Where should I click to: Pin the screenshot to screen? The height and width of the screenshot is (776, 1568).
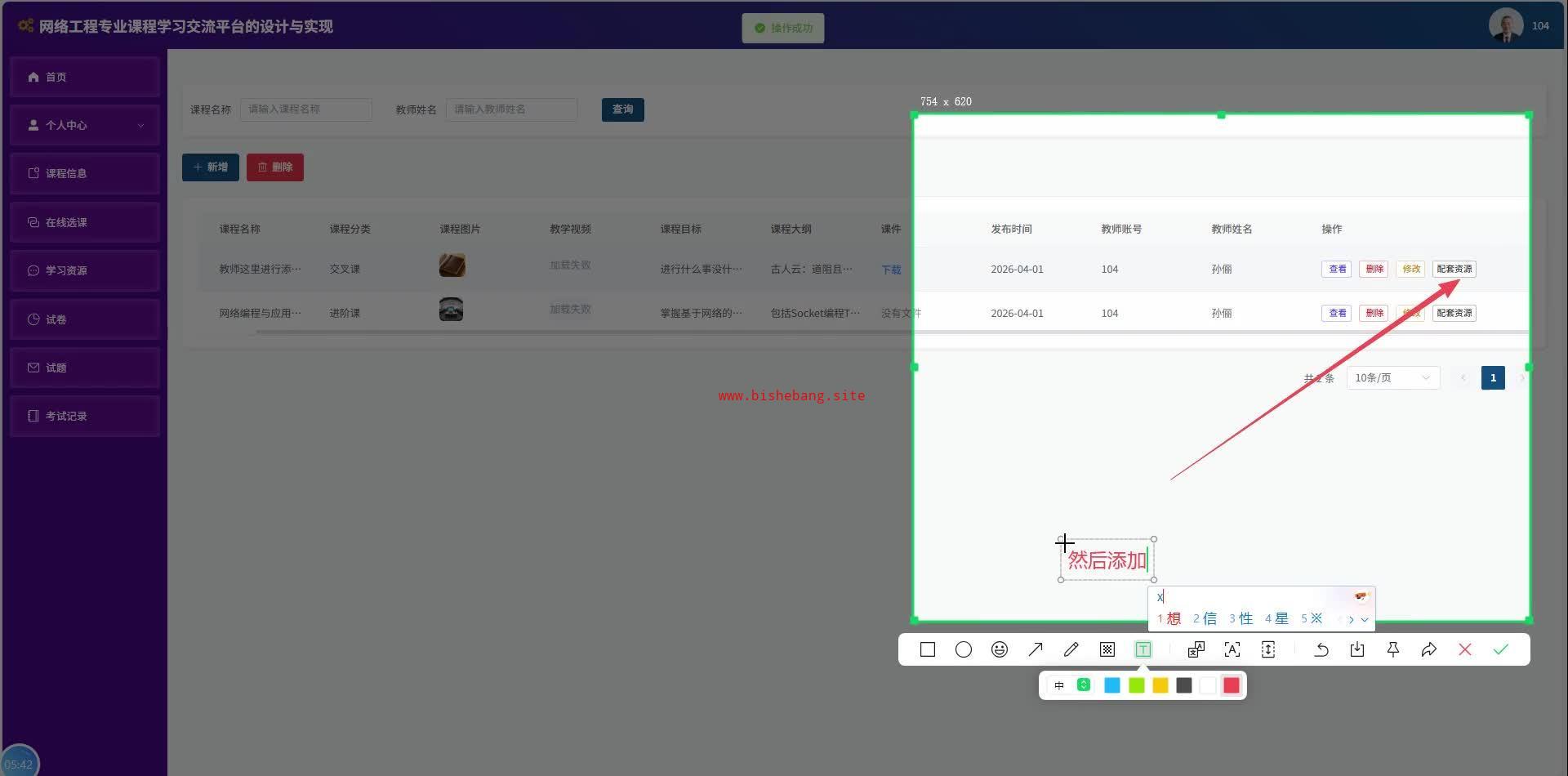pyautogui.click(x=1393, y=649)
